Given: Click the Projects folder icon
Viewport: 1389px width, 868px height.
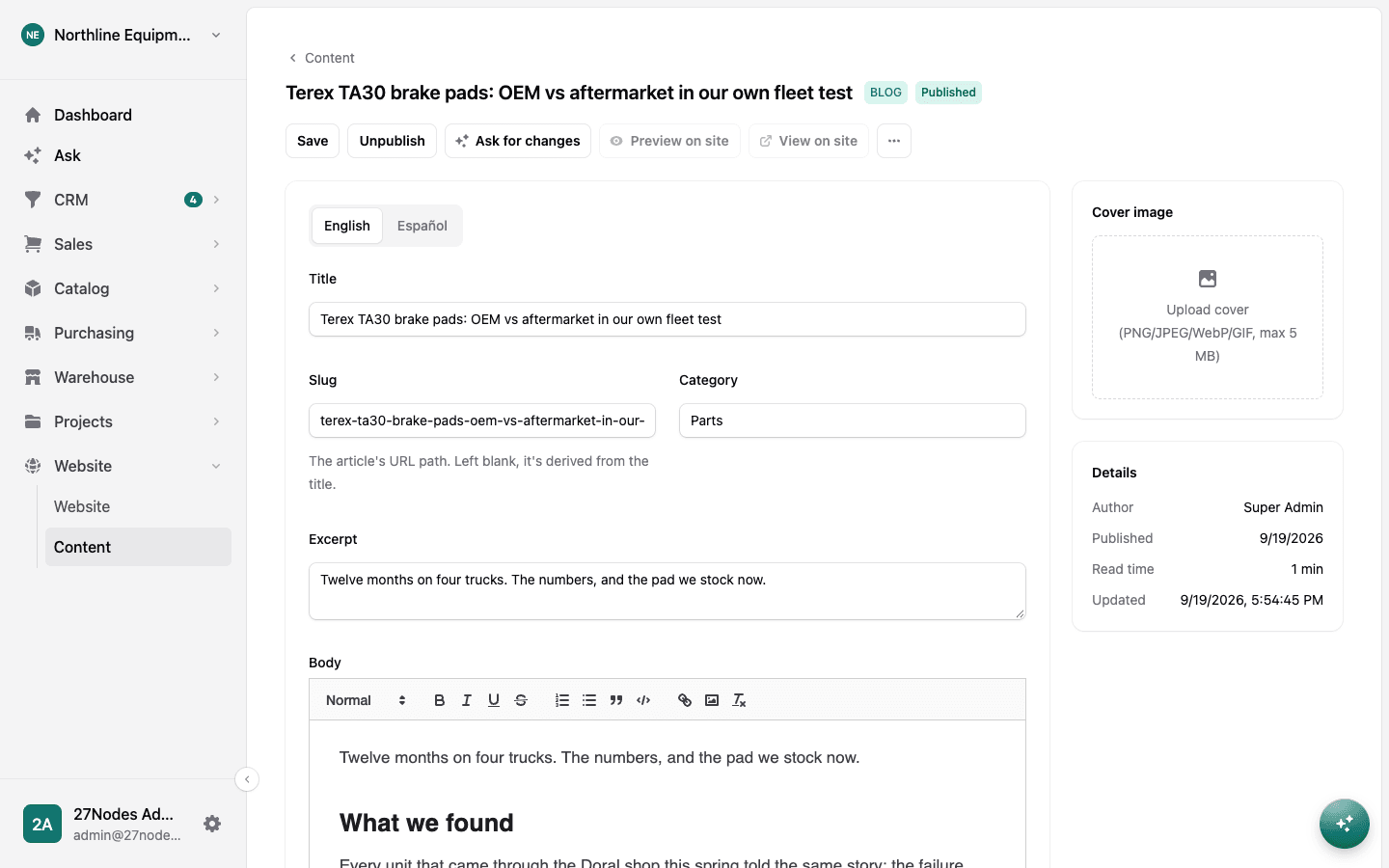Looking at the screenshot, I should point(33,421).
